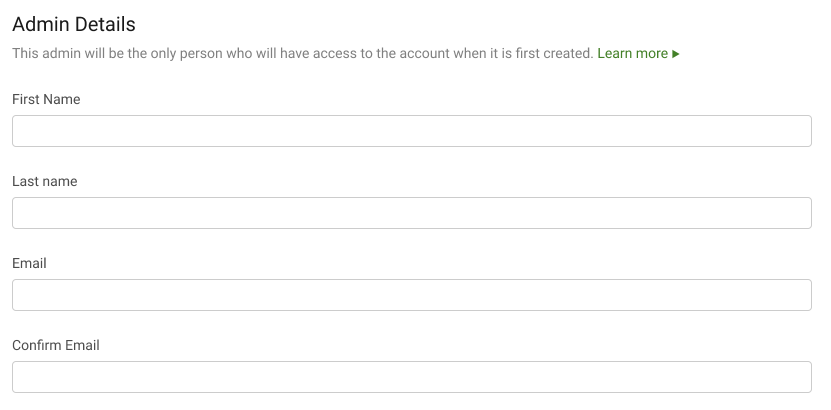Click the Learn more arrow icon
Image resolution: width=831 pixels, height=410 pixels.
676,54
